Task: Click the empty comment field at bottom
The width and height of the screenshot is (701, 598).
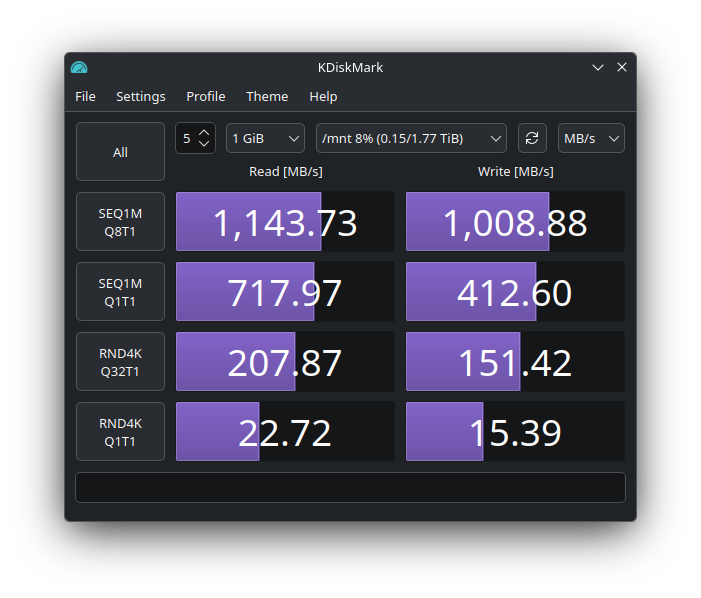Action: tap(350, 488)
